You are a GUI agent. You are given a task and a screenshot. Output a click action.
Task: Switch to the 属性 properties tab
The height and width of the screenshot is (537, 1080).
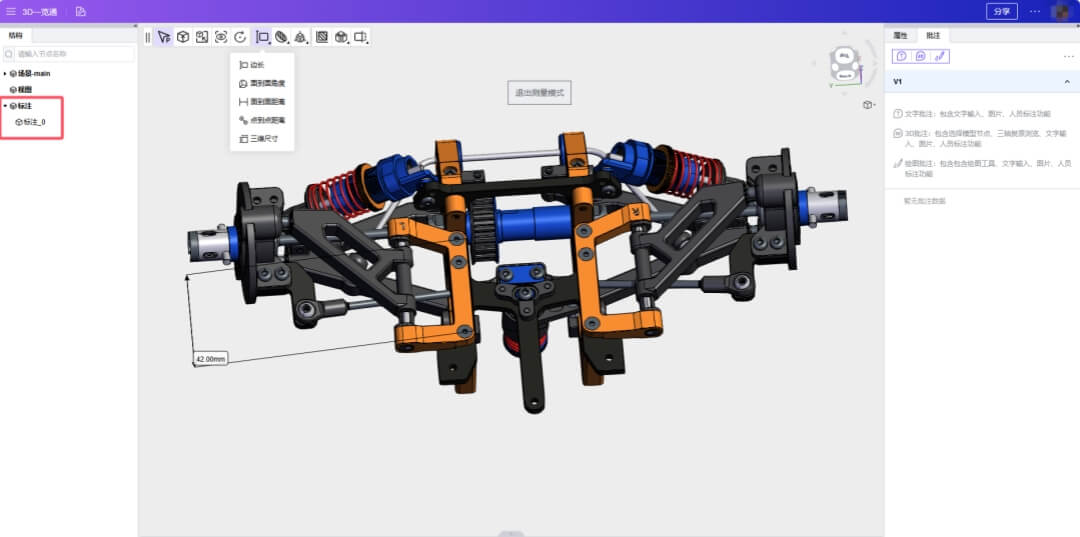(900, 35)
